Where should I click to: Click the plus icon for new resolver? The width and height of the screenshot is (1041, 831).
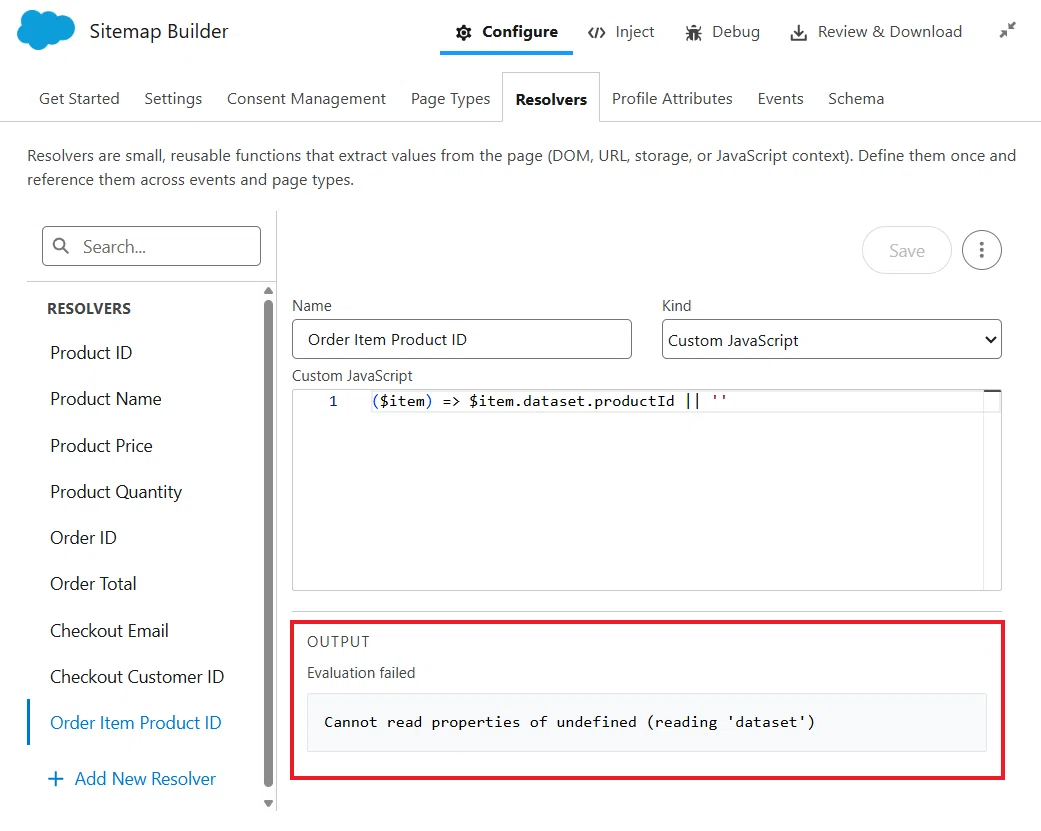(56, 779)
